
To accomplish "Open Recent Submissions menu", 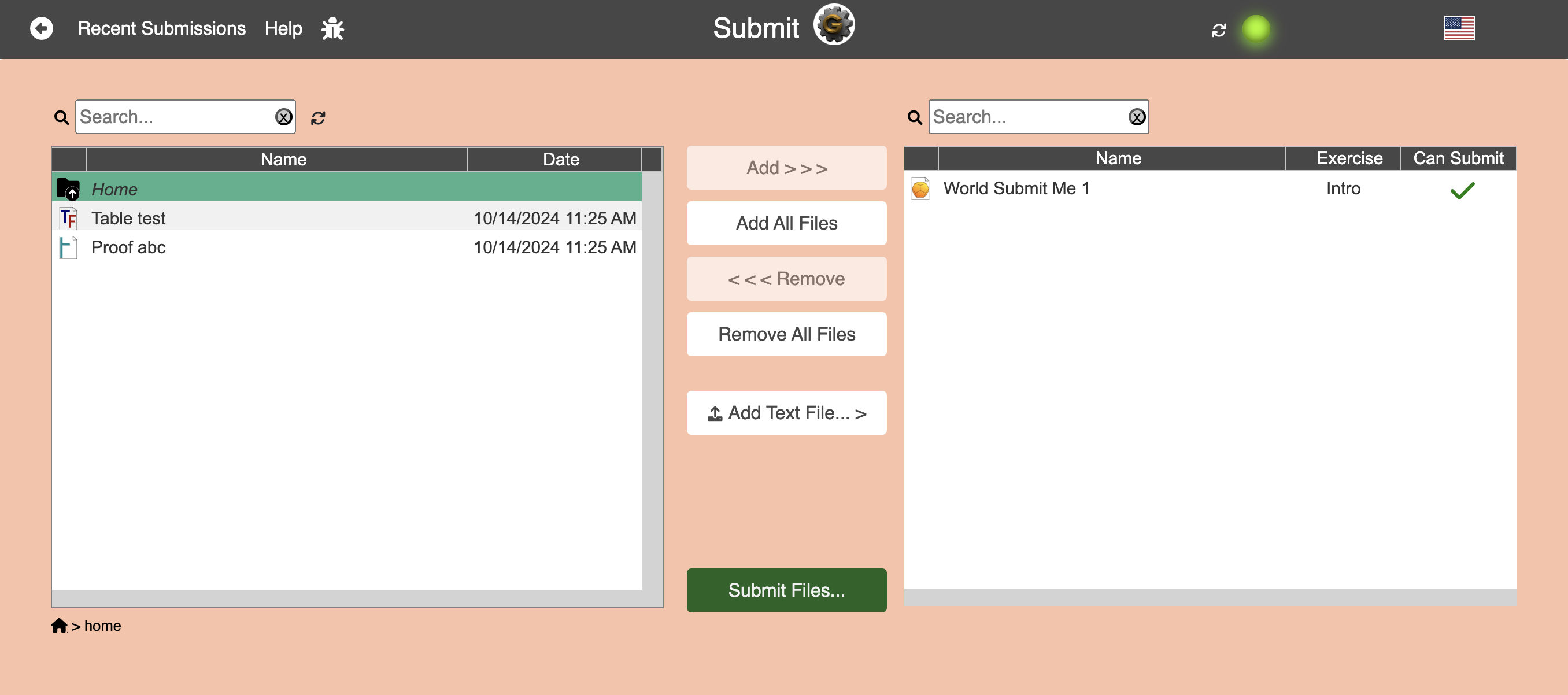I will [161, 28].
